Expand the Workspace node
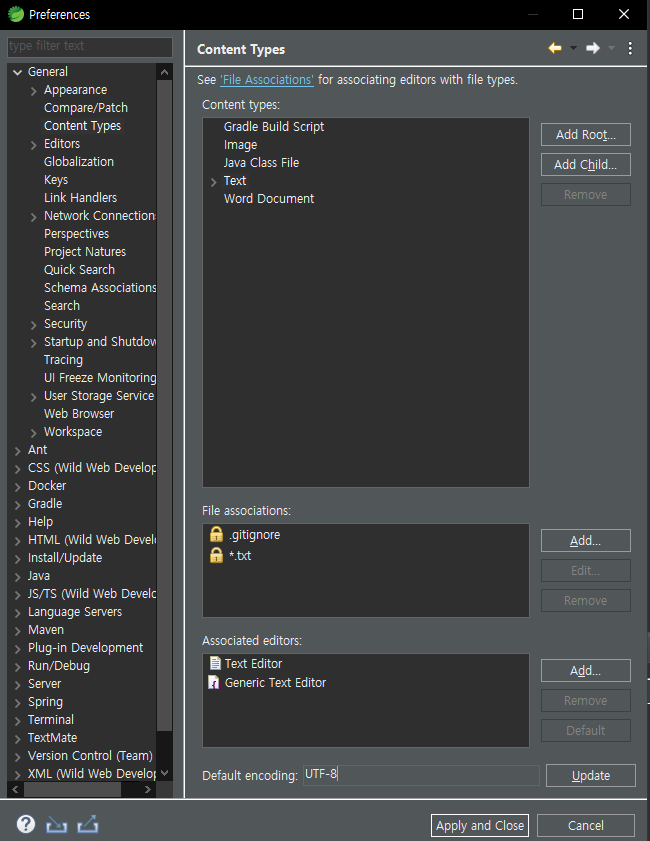 (34, 433)
